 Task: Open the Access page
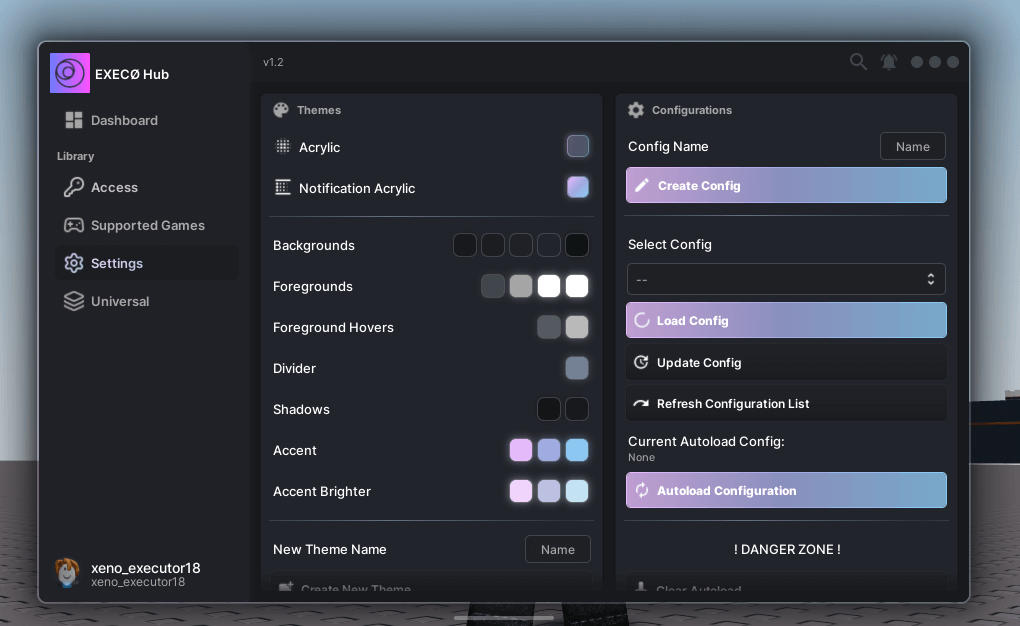click(x=147, y=187)
